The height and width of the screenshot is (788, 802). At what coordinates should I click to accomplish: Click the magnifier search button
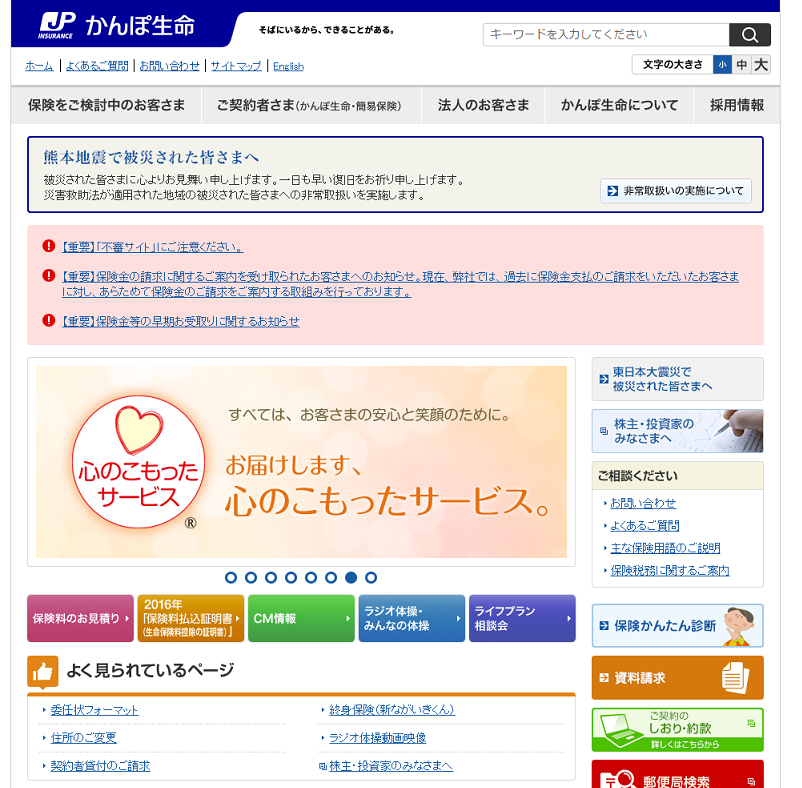point(749,35)
